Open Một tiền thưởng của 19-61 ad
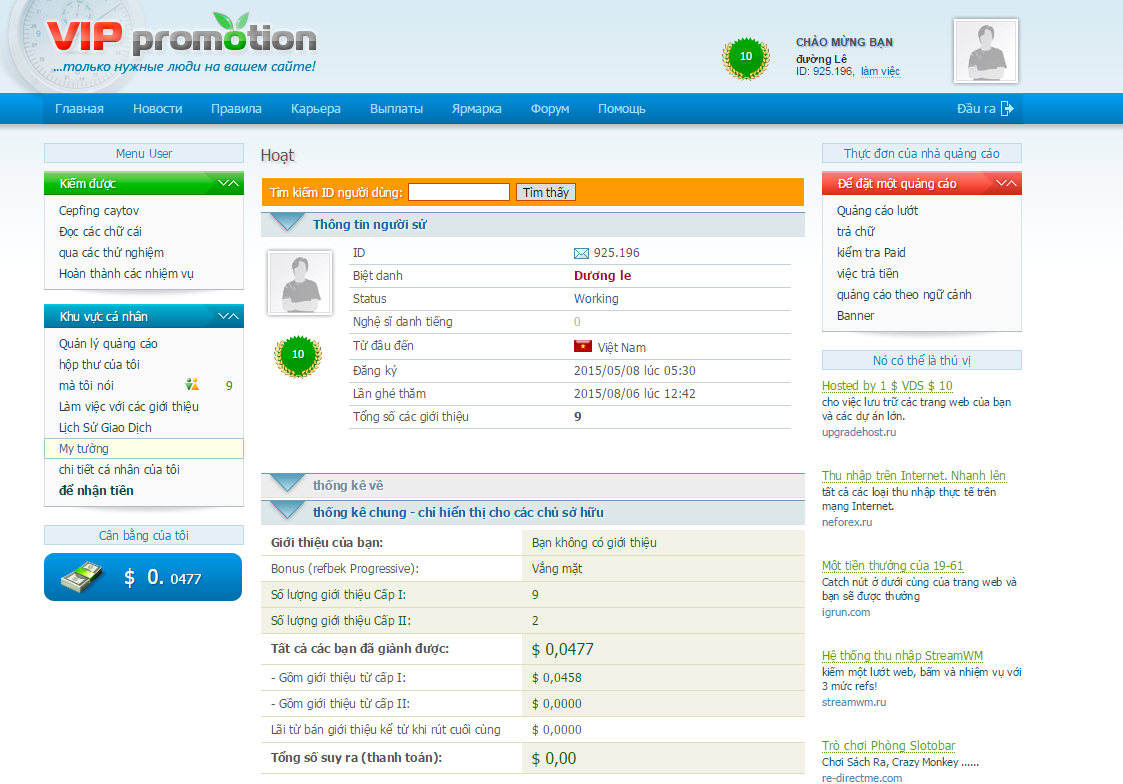Viewport: 1123px width, 784px height. click(892, 566)
